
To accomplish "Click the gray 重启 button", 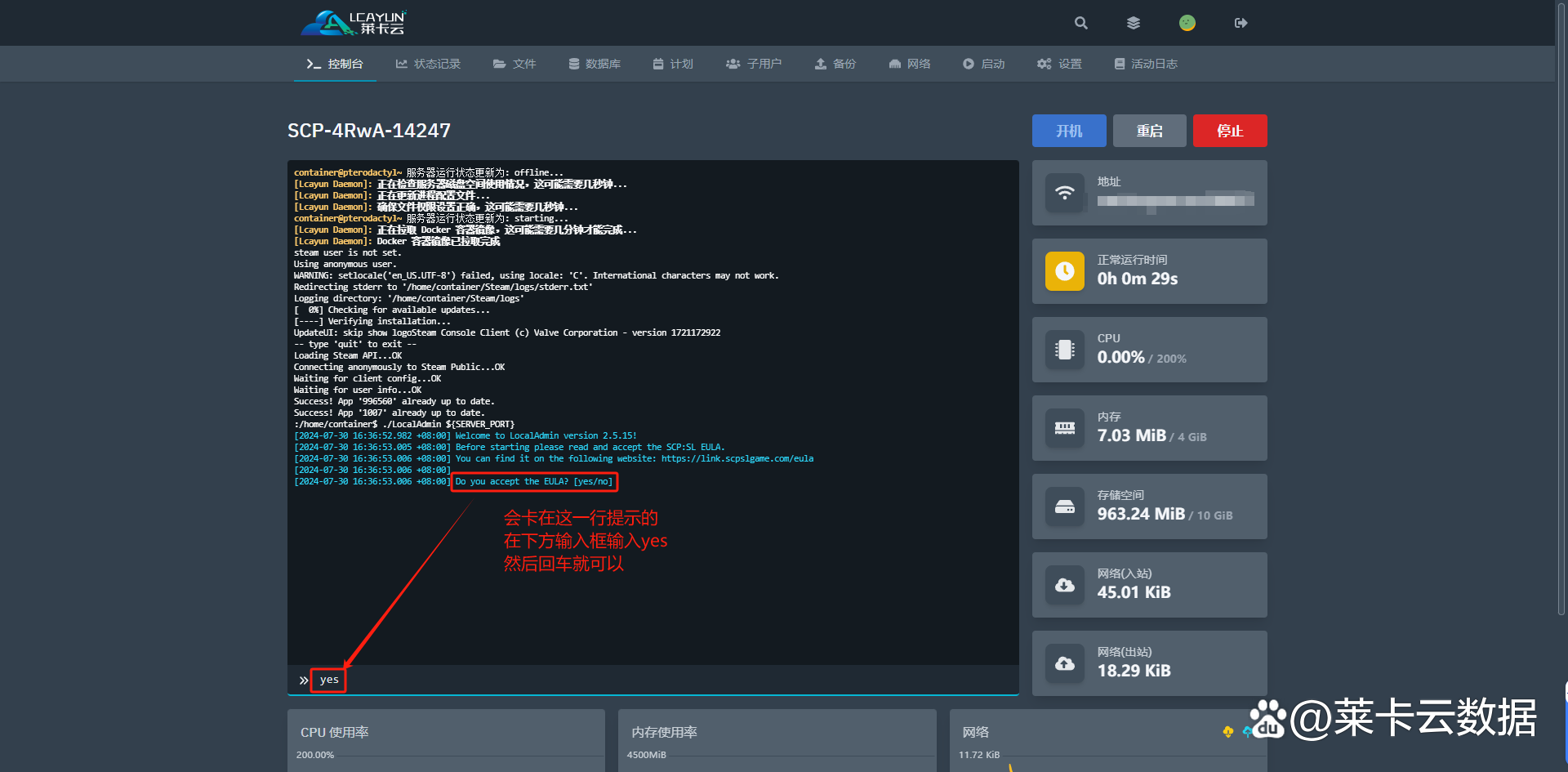I will pyautogui.click(x=1150, y=131).
